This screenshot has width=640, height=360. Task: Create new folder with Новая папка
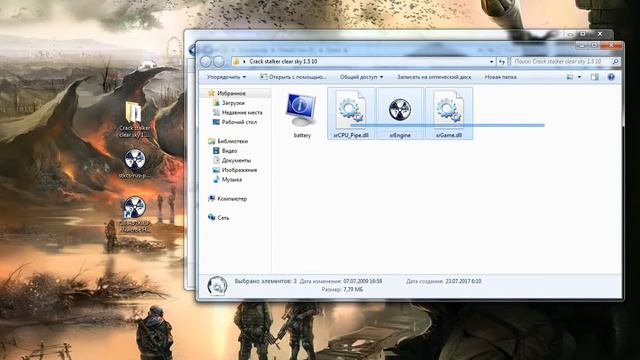[x=500, y=77]
